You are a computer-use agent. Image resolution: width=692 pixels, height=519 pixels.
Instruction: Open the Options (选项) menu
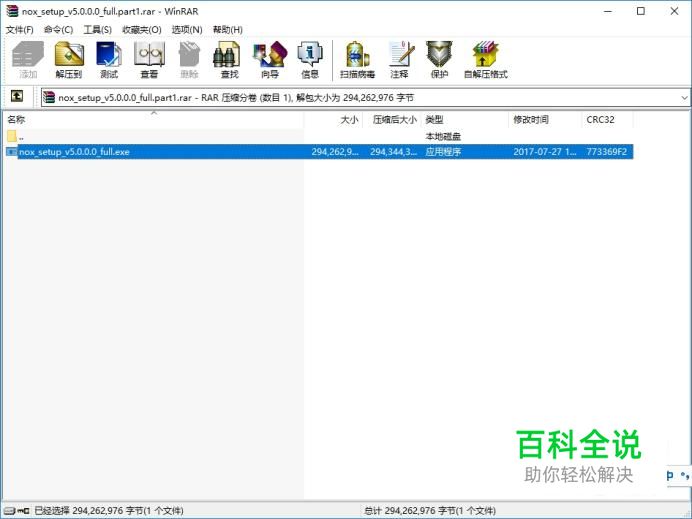[x=187, y=30]
